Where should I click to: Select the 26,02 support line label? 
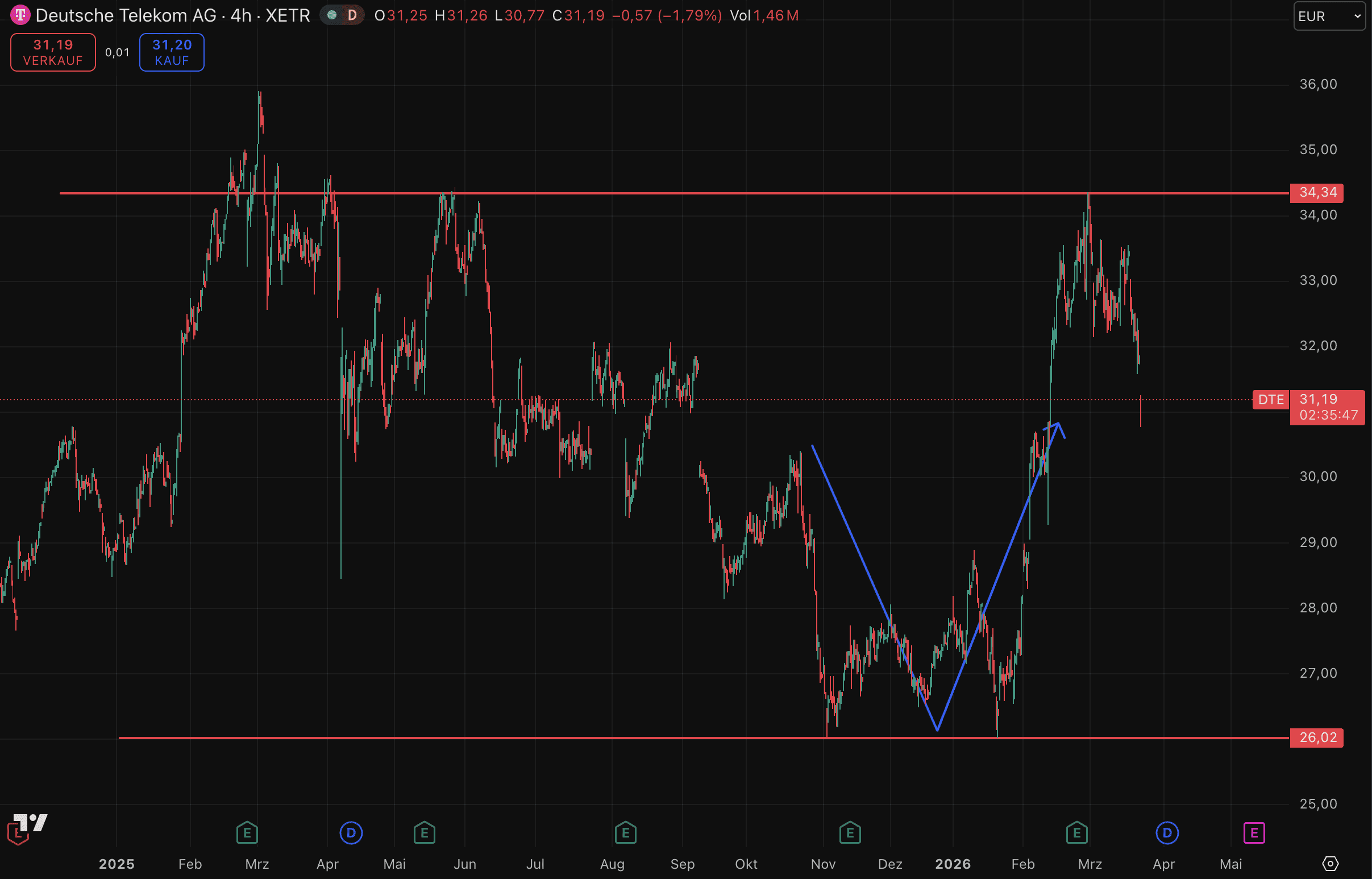pyautogui.click(x=1317, y=737)
